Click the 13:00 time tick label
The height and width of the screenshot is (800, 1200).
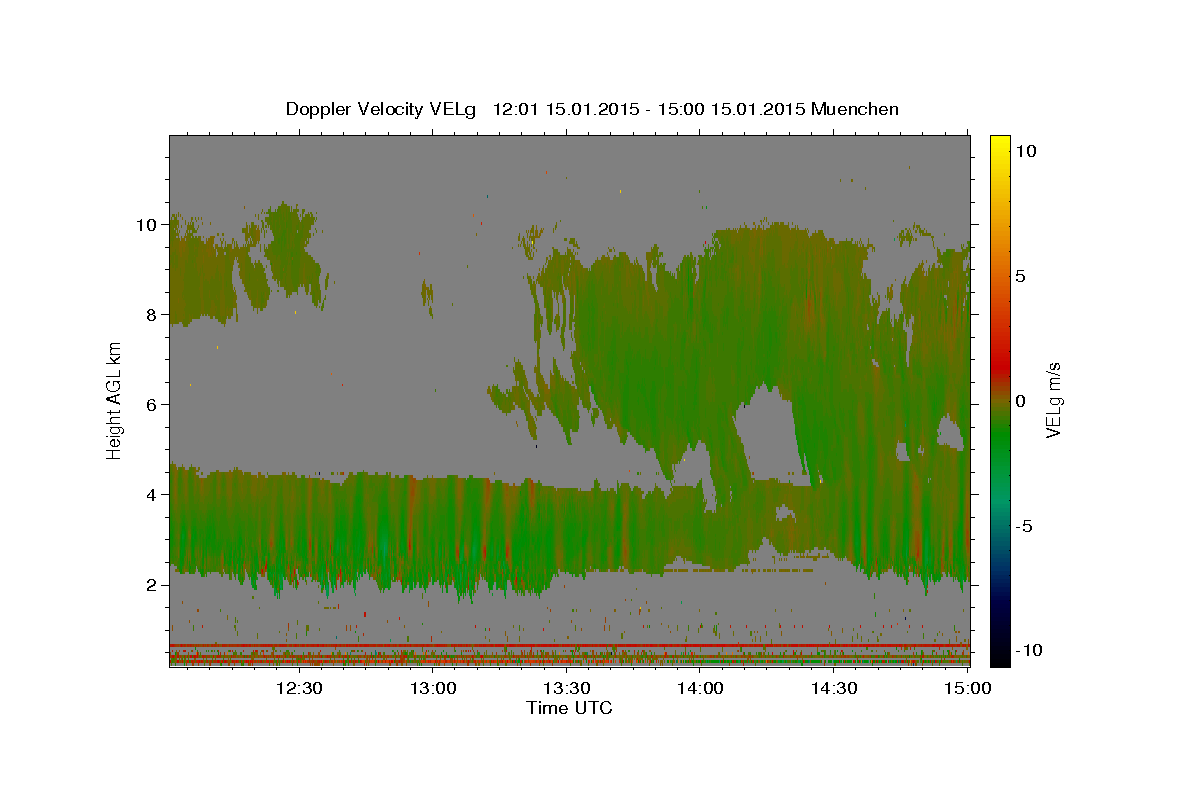433,688
